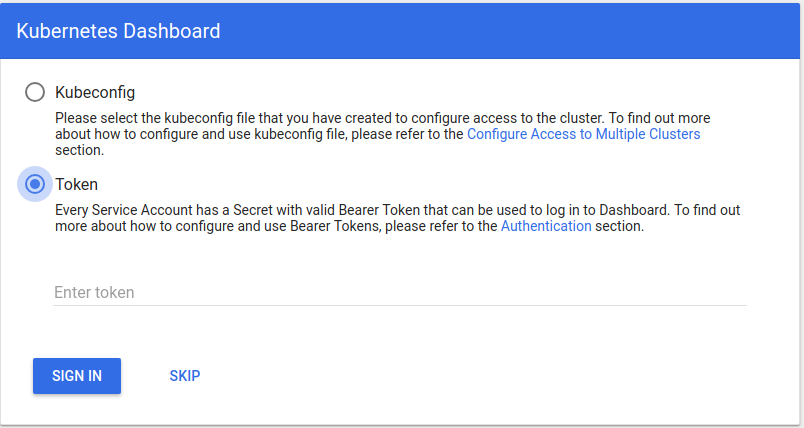Submit the login form with SIGN IN
The width and height of the screenshot is (804, 428).
77,376
